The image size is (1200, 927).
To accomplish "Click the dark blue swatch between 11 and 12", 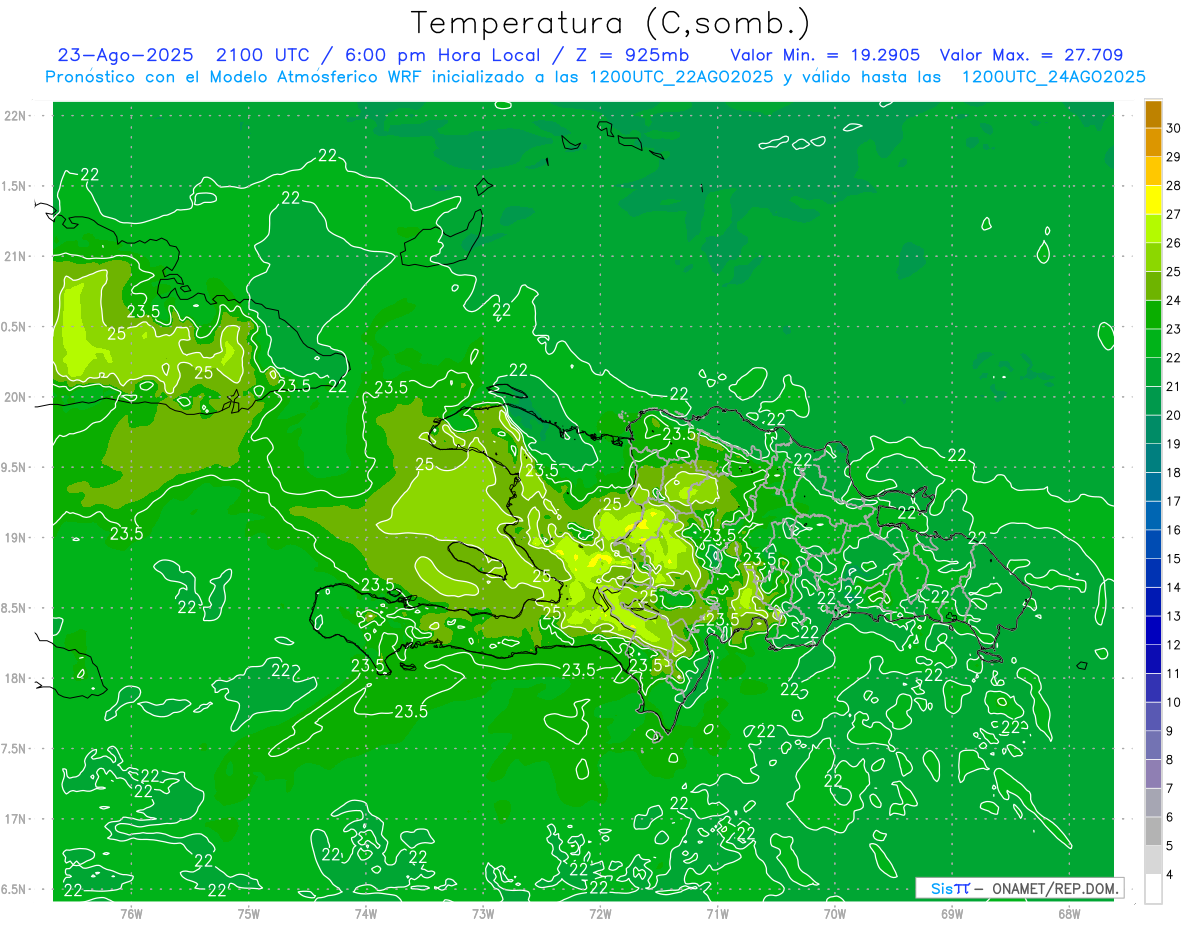I will click(x=1153, y=659).
